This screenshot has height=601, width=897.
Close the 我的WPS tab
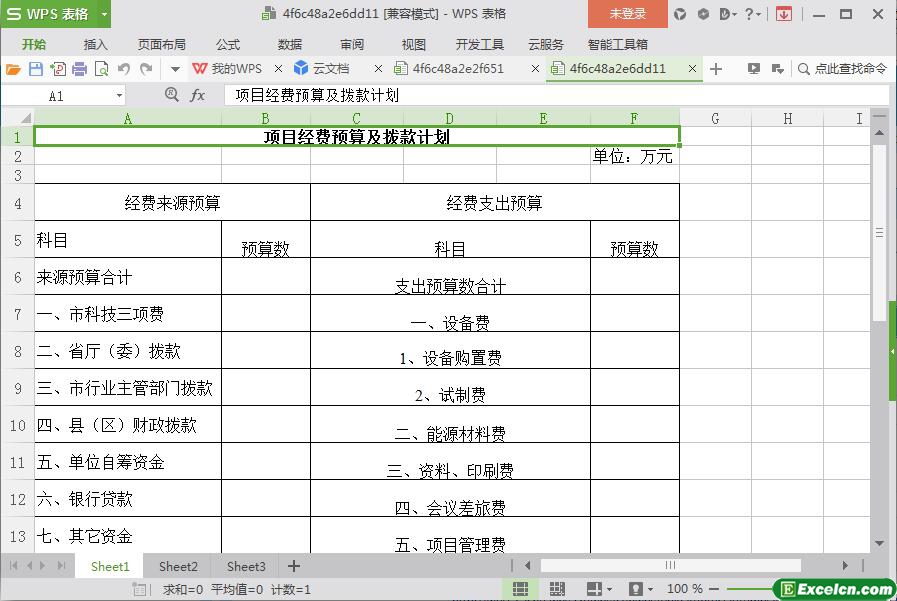click(x=278, y=69)
